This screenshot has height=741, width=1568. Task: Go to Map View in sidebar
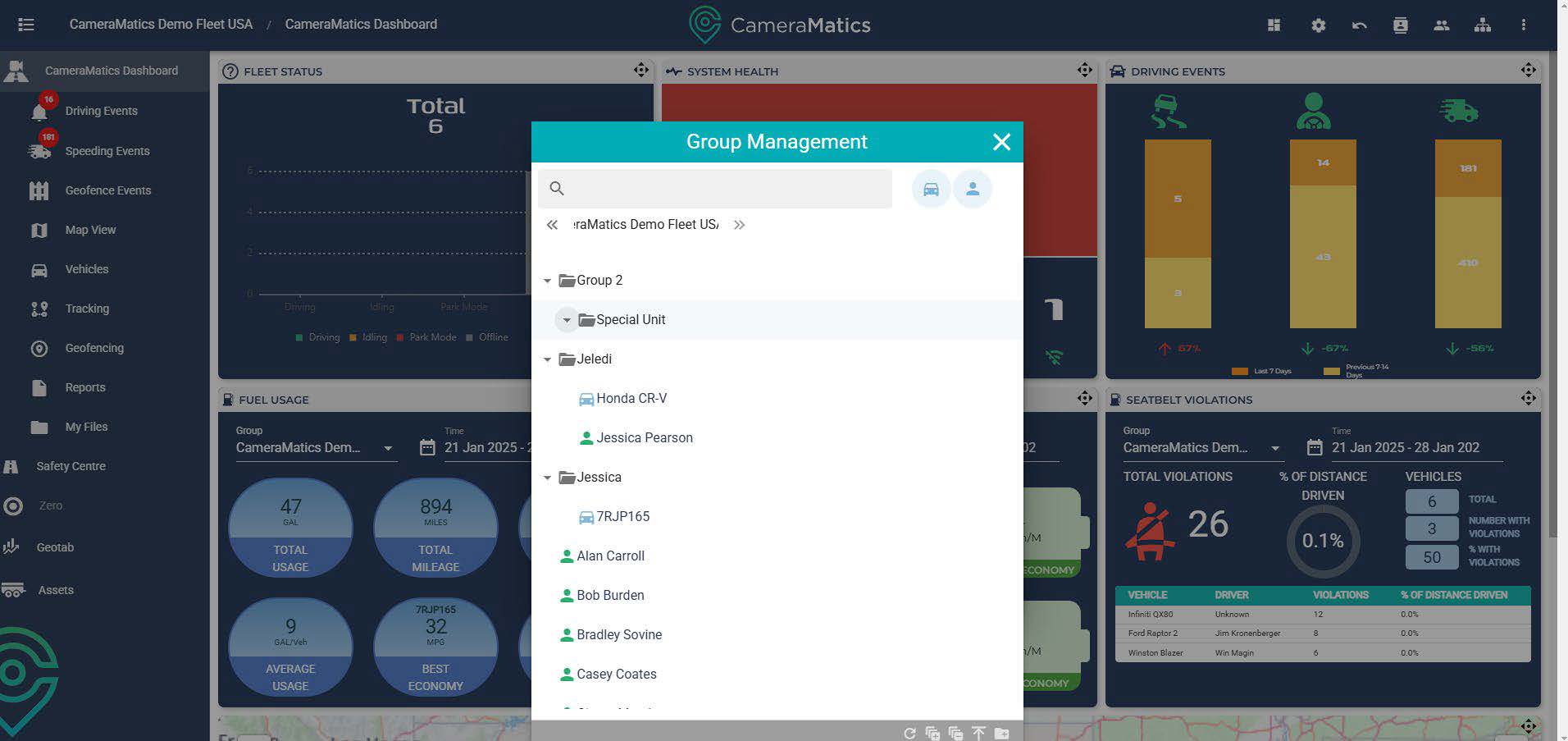point(90,230)
